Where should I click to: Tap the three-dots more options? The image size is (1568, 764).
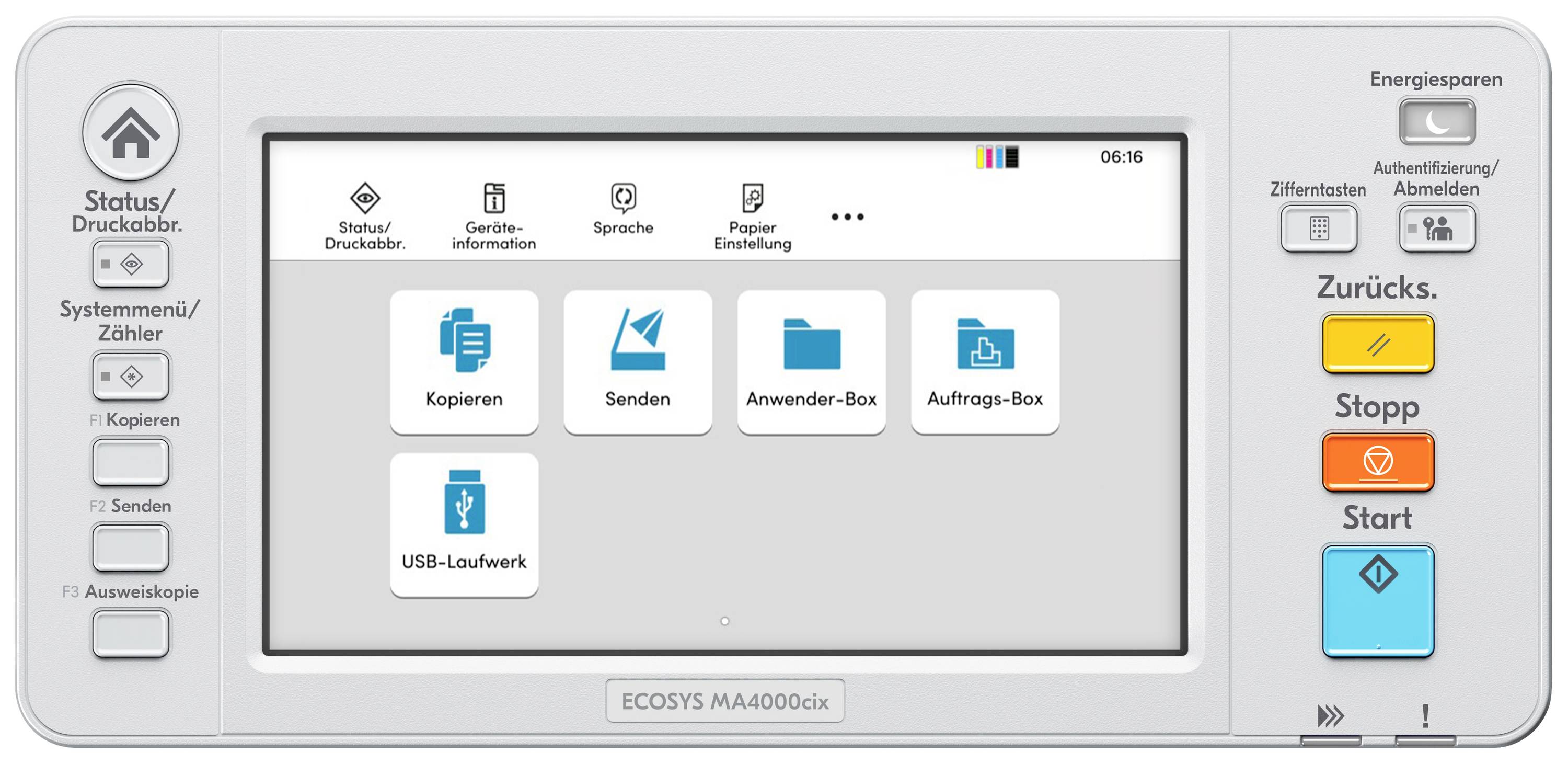pyautogui.click(x=847, y=216)
